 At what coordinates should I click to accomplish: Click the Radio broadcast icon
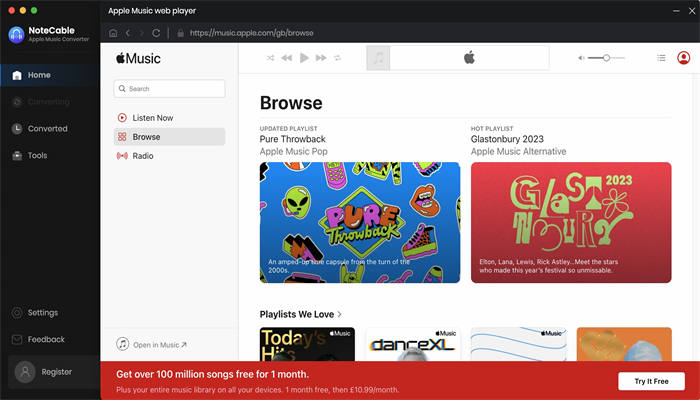click(x=122, y=156)
